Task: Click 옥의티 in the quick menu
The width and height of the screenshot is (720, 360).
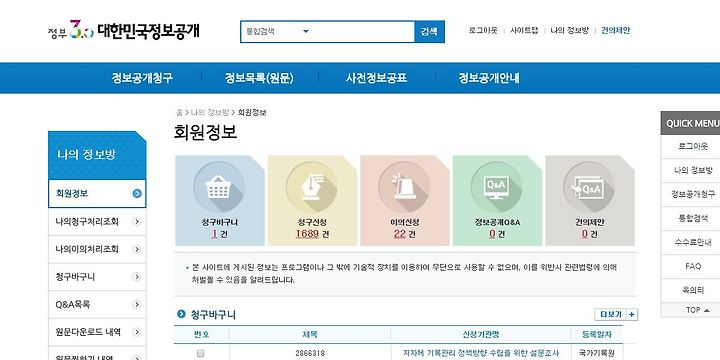Action: [x=693, y=290]
